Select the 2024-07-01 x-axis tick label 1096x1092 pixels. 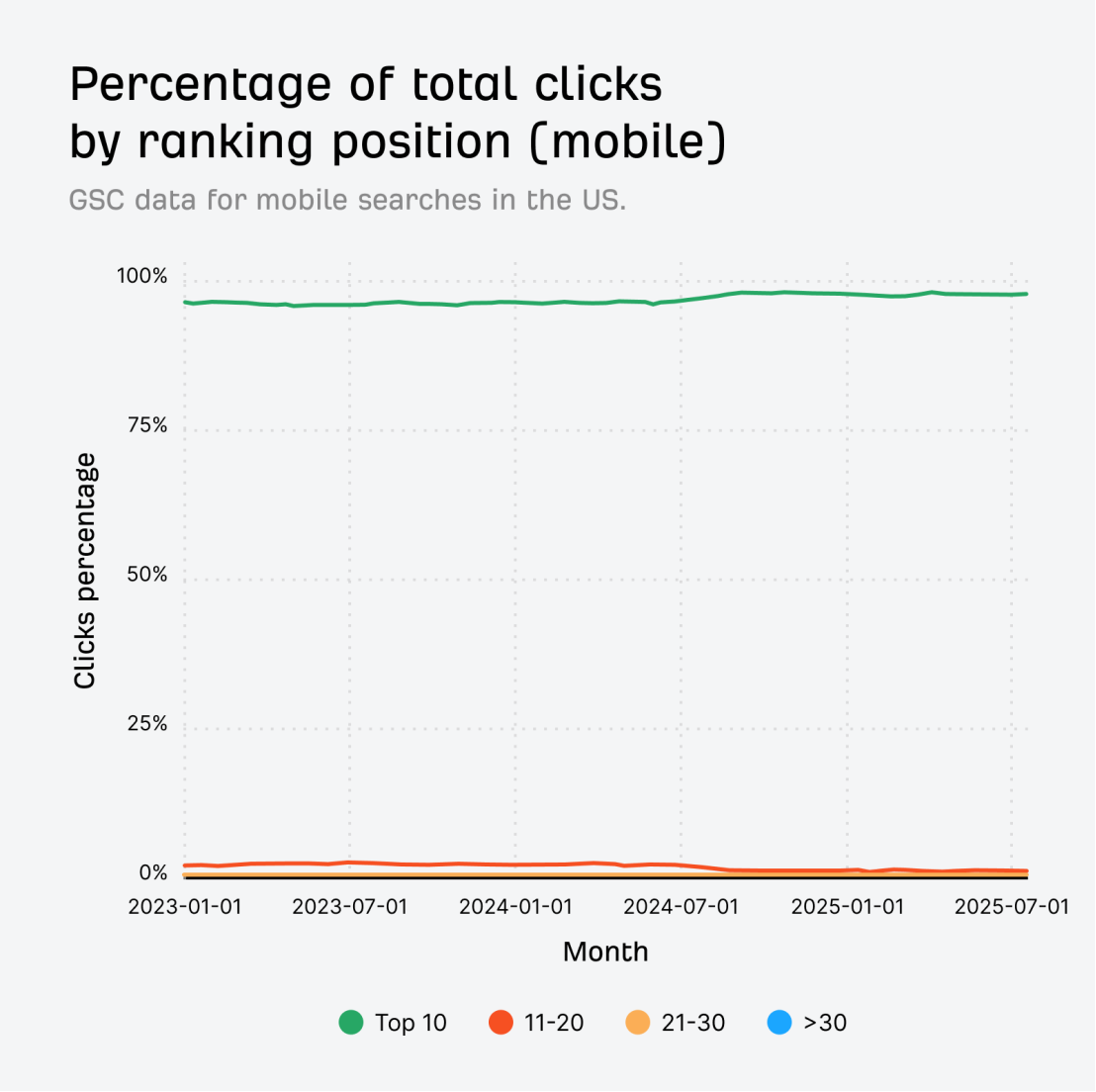click(682, 906)
